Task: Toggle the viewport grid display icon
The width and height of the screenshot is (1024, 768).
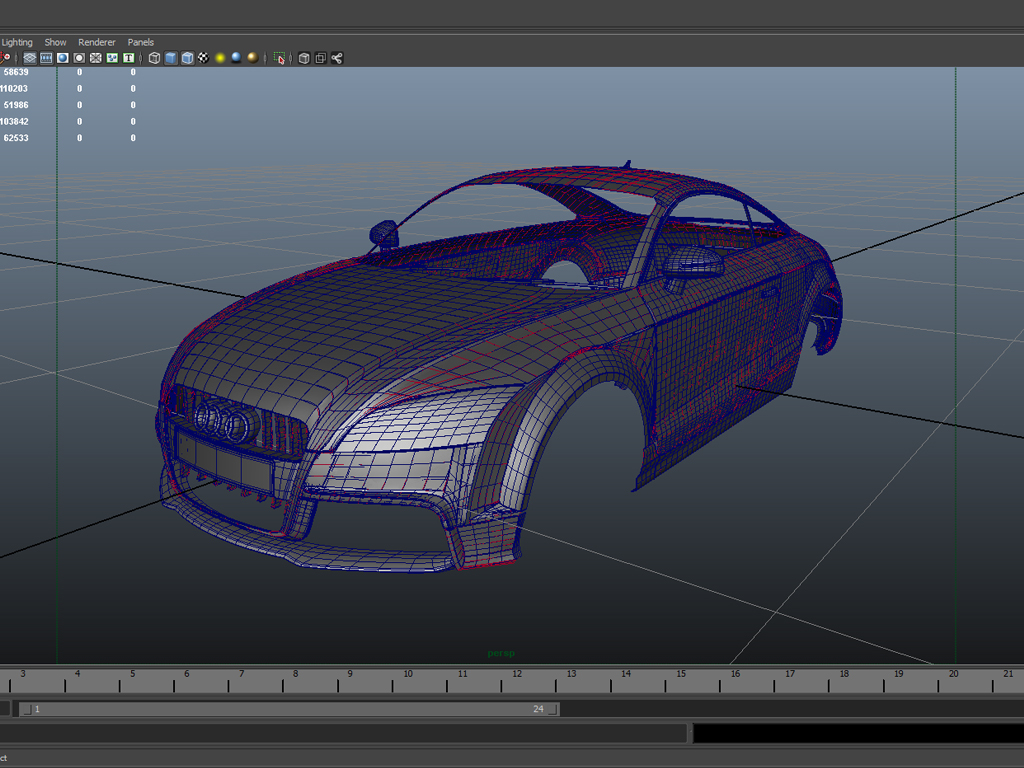Action: tap(30, 58)
